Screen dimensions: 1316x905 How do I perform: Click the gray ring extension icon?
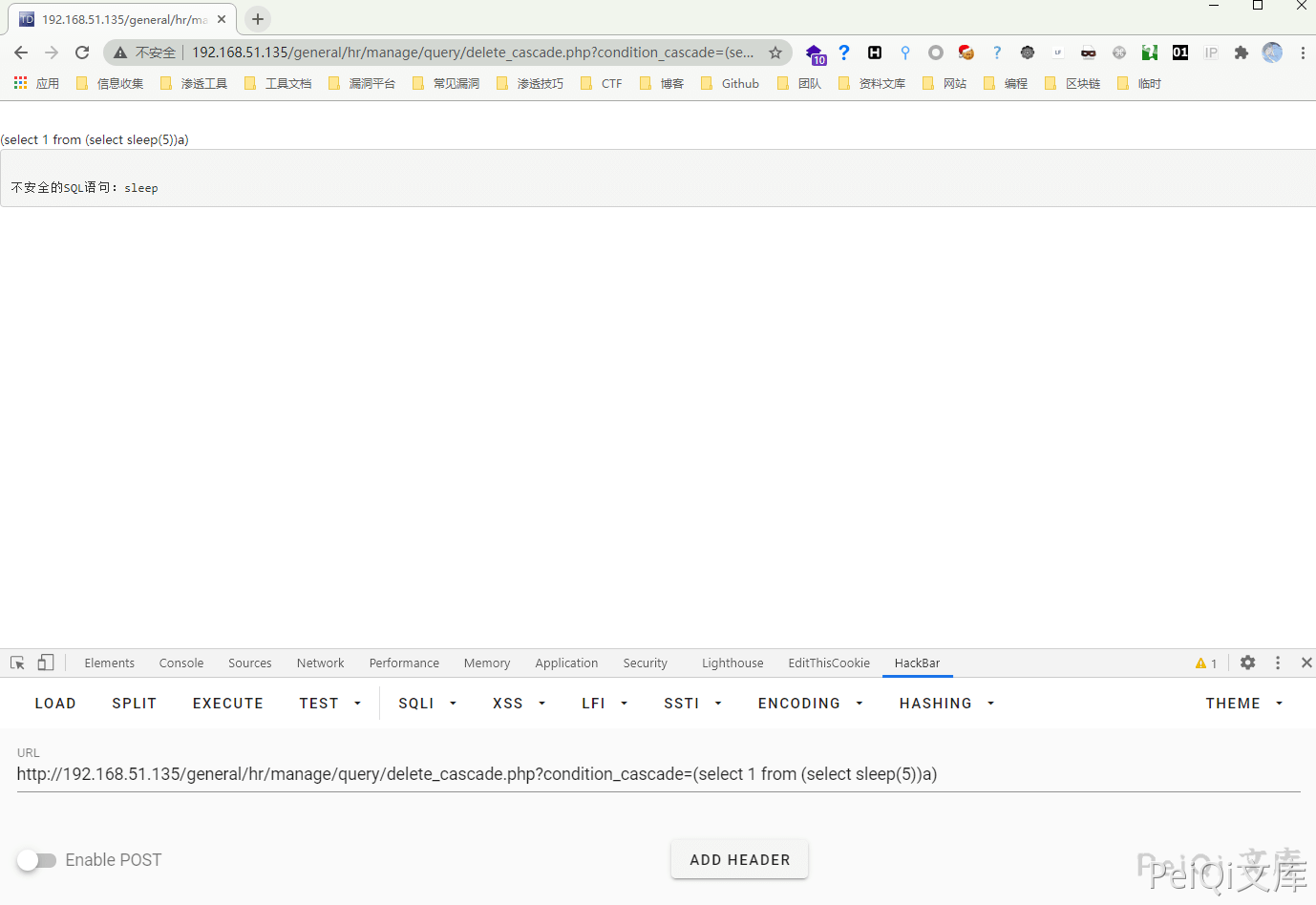[936, 53]
